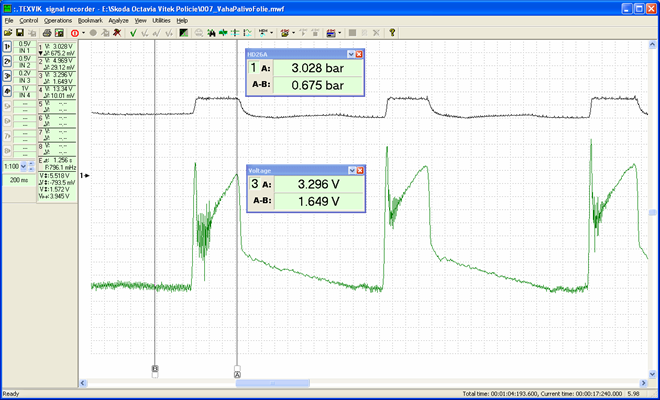Viewport: 660px width, 400px height.
Task: Click the binoculars search icon
Action: [211, 33]
